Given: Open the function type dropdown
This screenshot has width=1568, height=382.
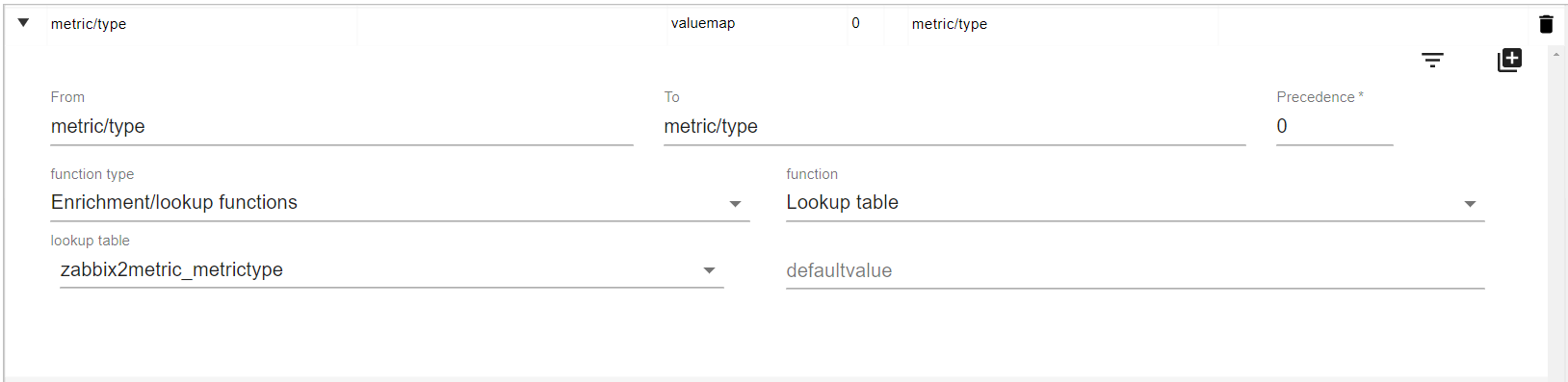Looking at the screenshot, I should [400, 203].
